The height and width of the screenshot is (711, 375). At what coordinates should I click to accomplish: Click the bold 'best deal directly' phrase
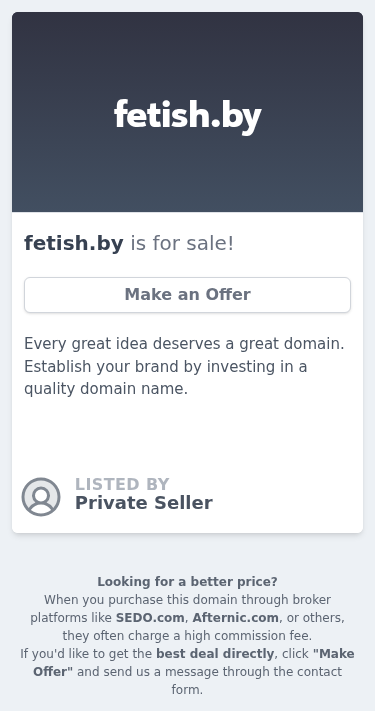[x=215, y=654]
